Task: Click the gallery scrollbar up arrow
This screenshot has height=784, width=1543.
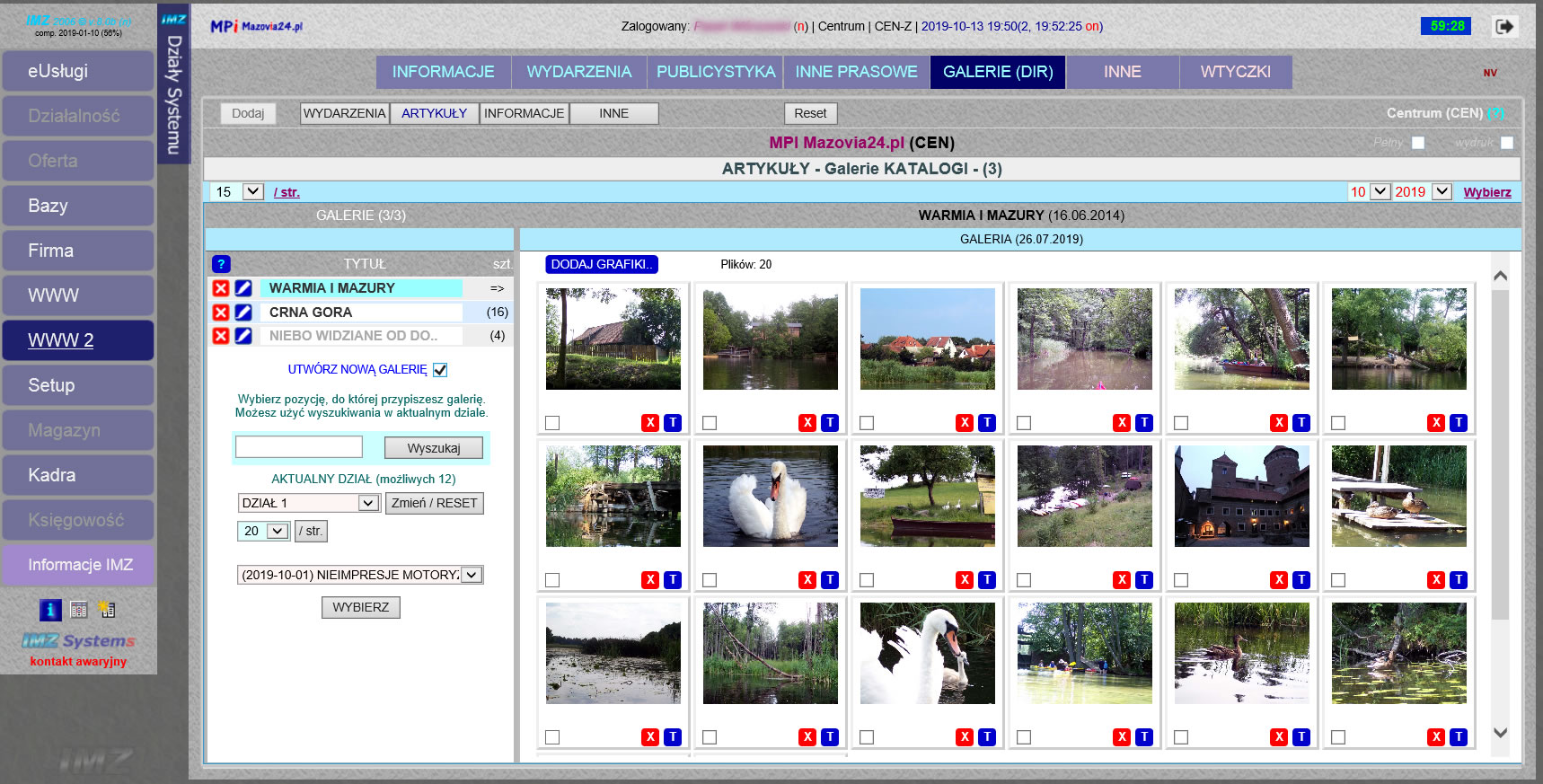Action: [1500, 276]
